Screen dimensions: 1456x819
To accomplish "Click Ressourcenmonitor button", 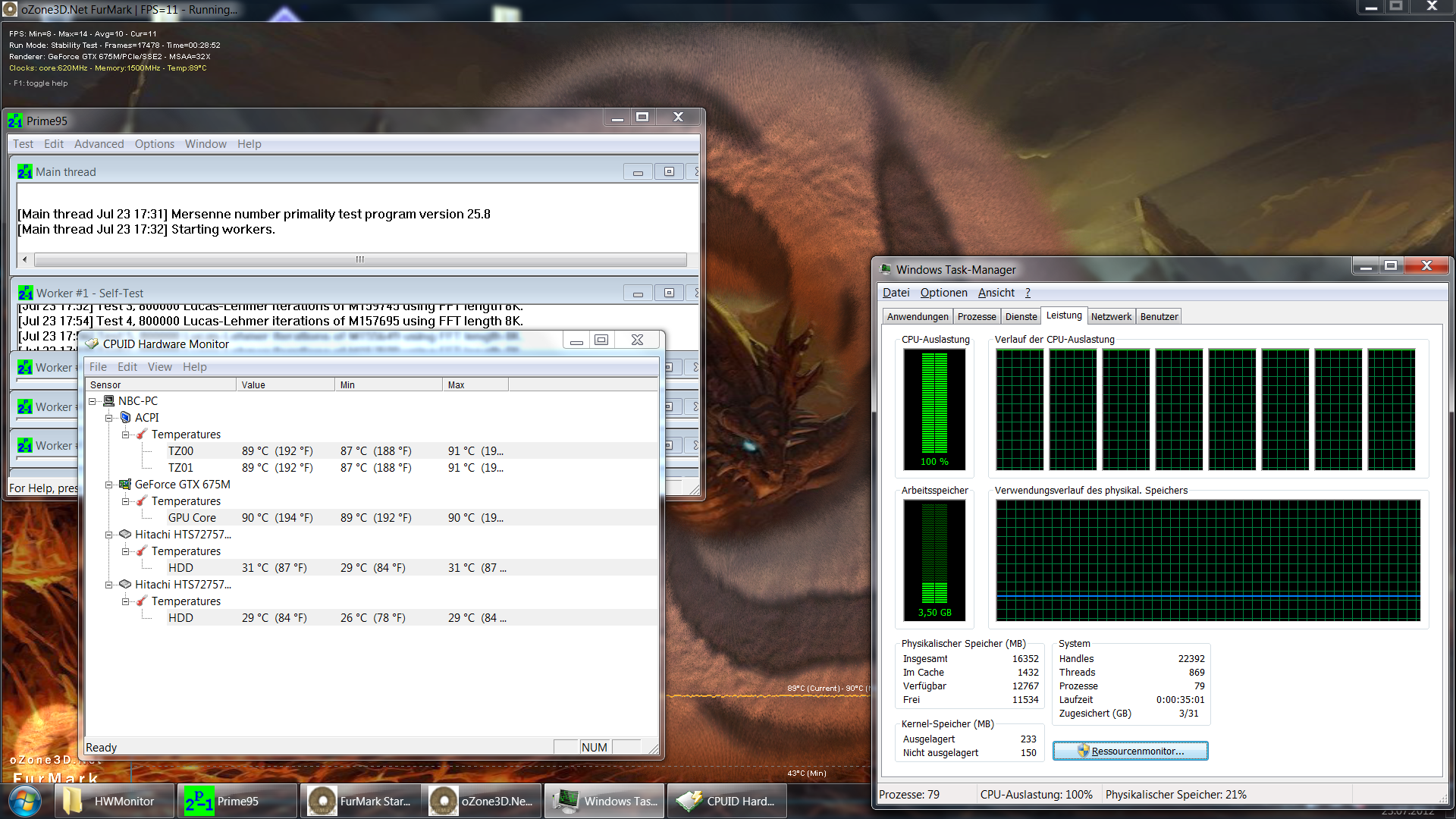I will [x=1130, y=752].
